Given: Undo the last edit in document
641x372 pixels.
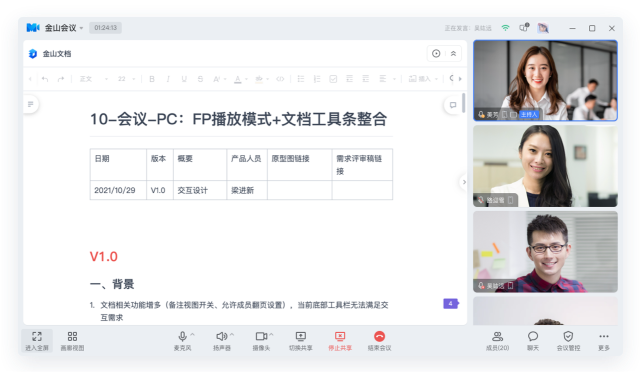Looking at the screenshot, I should (45, 79).
